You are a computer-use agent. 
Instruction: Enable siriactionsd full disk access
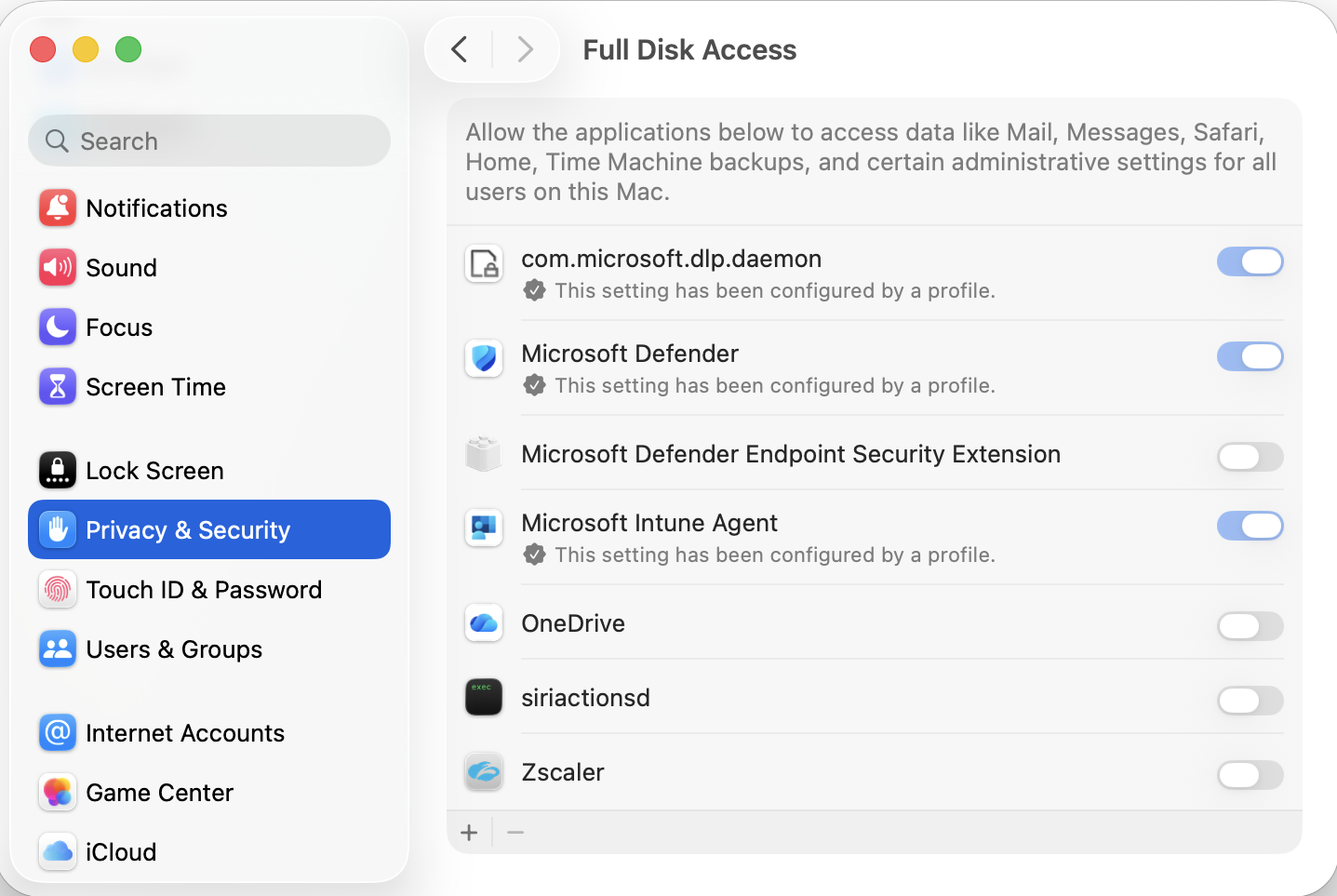tap(1250, 701)
